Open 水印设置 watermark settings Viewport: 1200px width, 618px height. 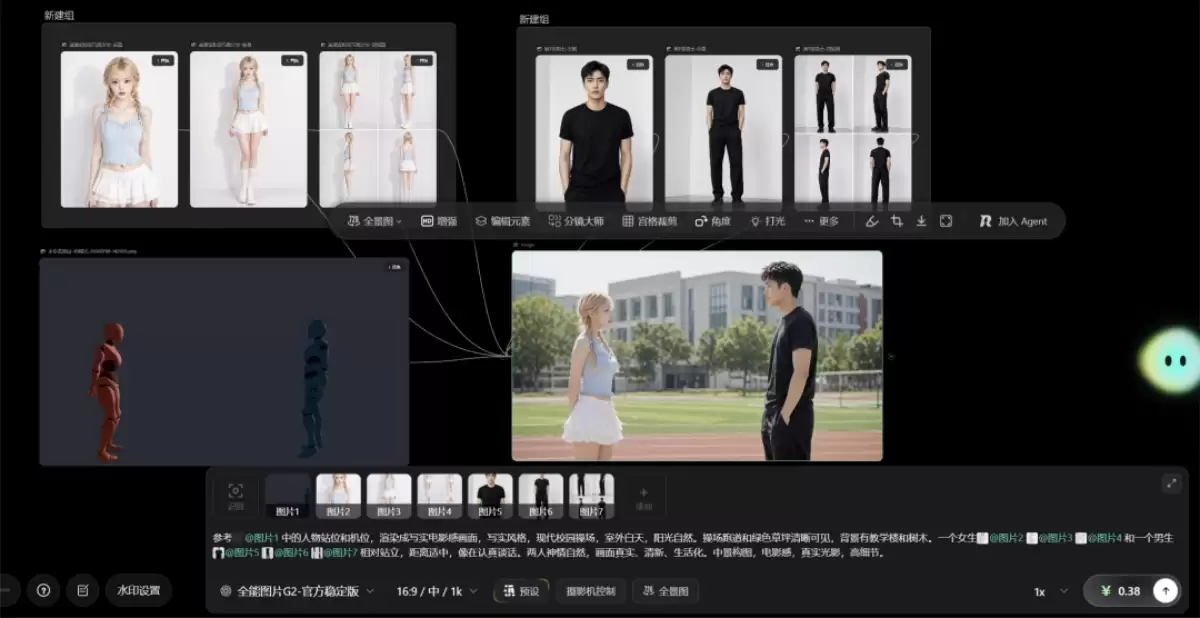coord(138,590)
